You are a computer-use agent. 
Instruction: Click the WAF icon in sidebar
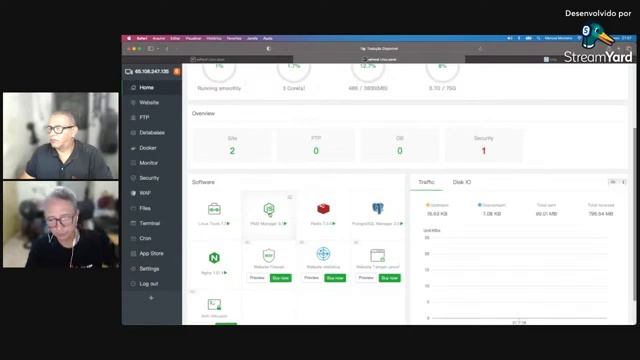coord(133,193)
